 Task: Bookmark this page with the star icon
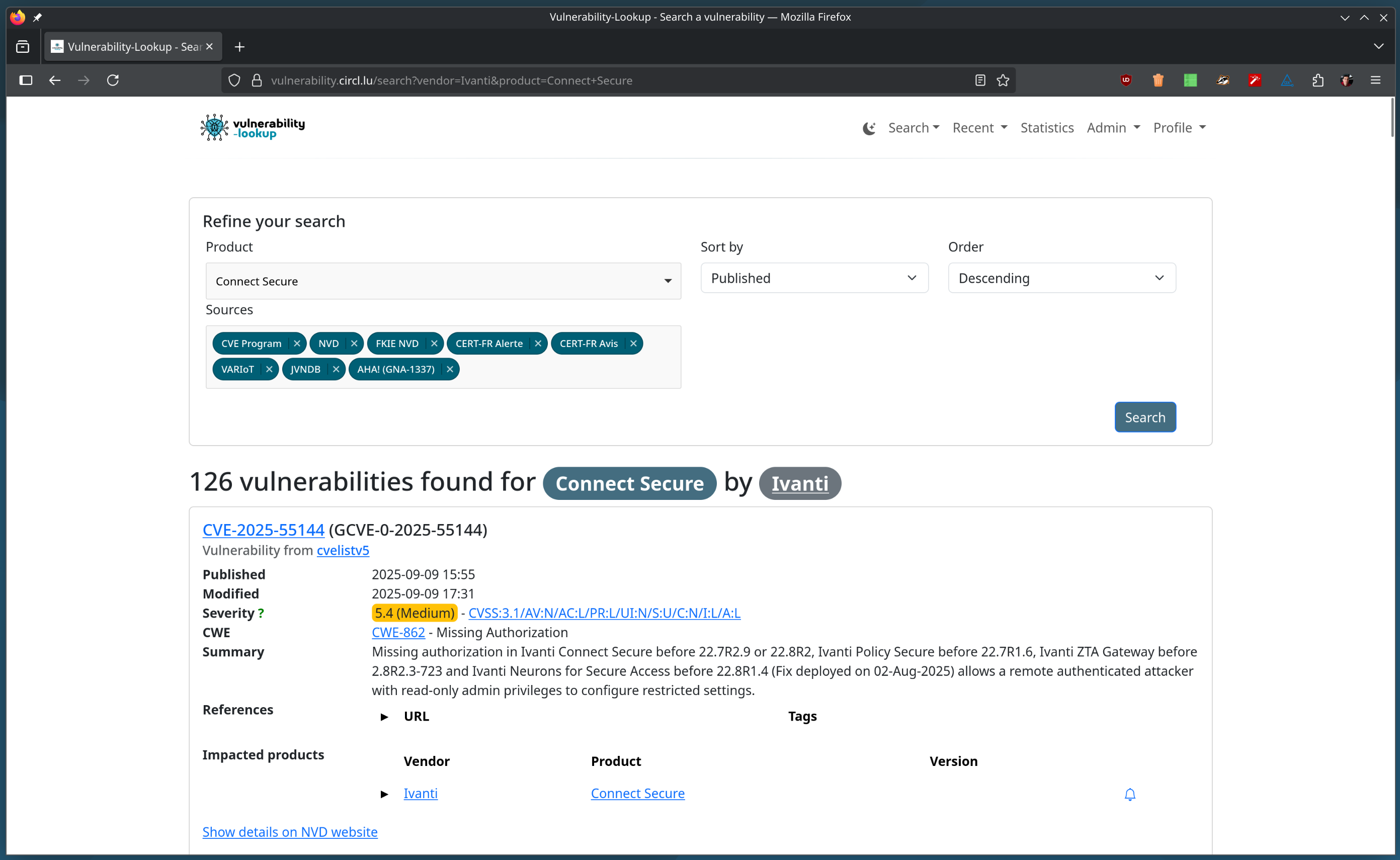click(x=1002, y=80)
